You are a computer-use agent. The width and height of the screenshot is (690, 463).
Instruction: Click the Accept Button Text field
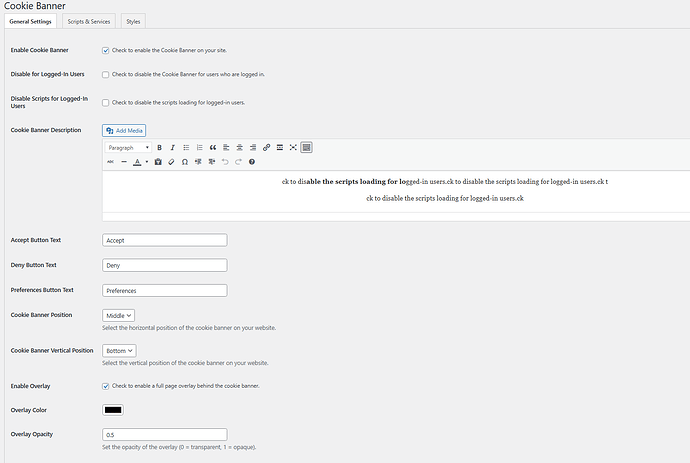click(165, 240)
